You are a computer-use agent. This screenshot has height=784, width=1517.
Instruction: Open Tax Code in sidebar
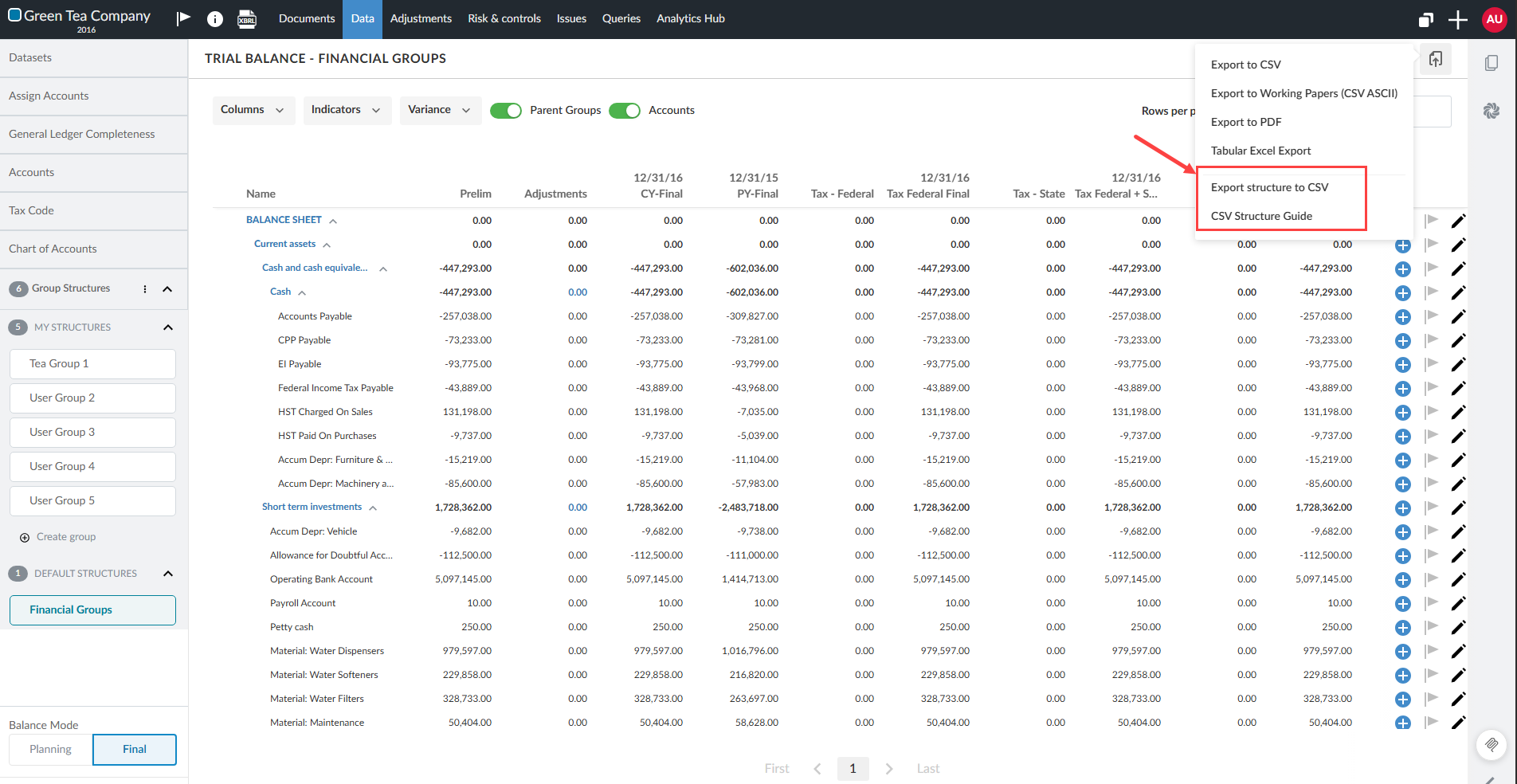tap(94, 211)
